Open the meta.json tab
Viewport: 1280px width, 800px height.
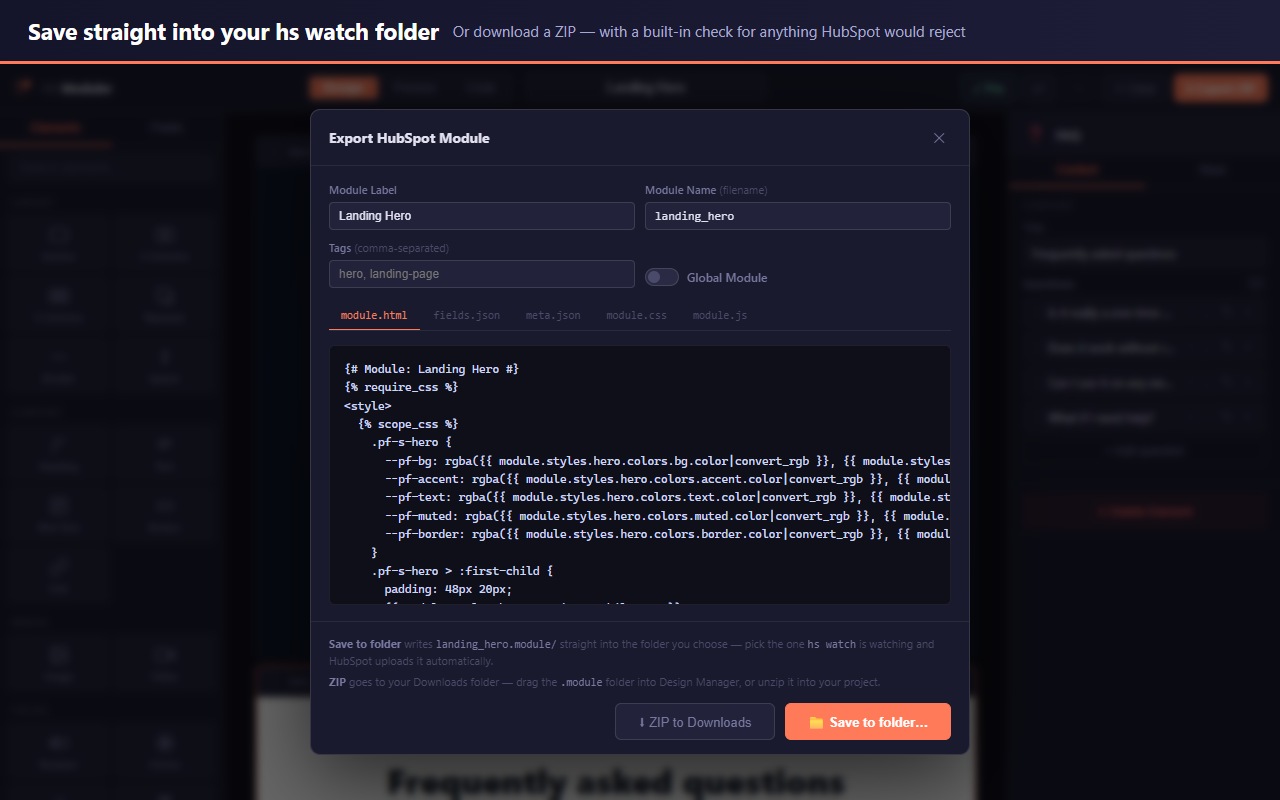click(x=553, y=315)
